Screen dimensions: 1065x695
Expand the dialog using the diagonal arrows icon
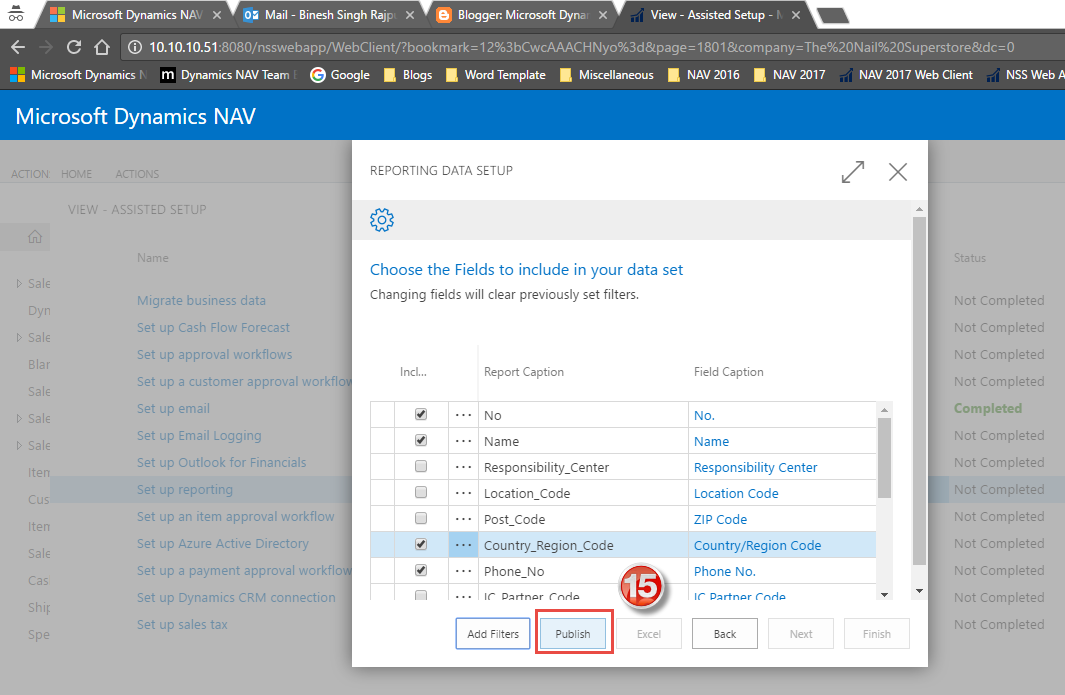(852, 172)
